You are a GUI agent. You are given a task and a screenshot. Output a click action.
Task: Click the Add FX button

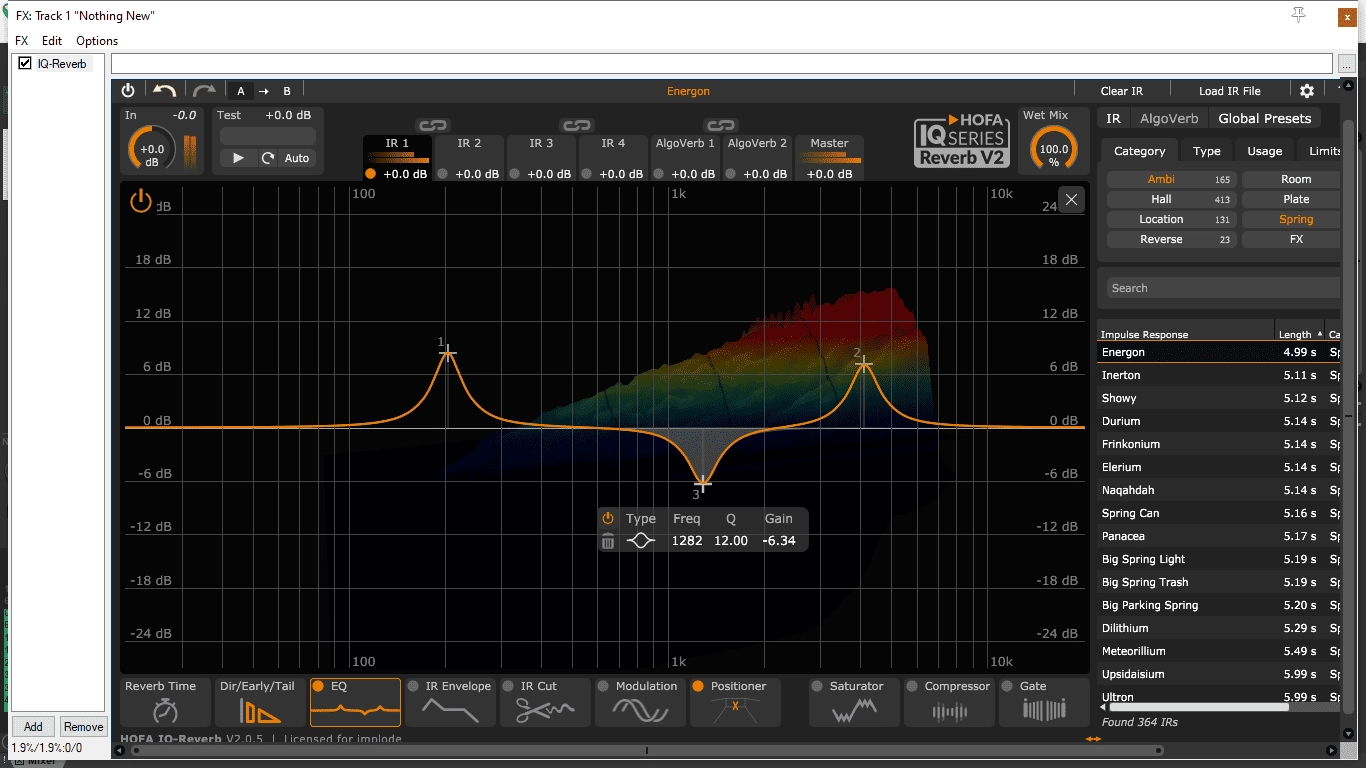pyautogui.click(x=33, y=727)
